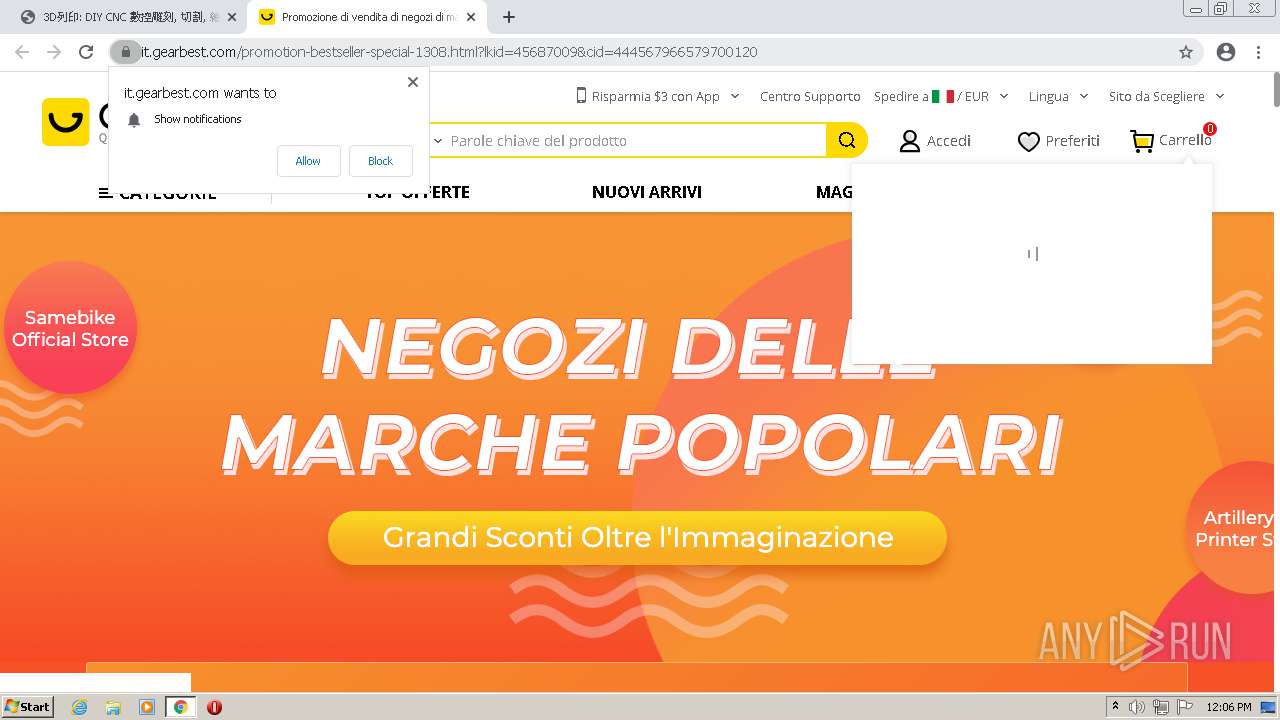This screenshot has height=720, width=1280.
Task: Select the Promozione di vendita tab
Action: [366, 17]
